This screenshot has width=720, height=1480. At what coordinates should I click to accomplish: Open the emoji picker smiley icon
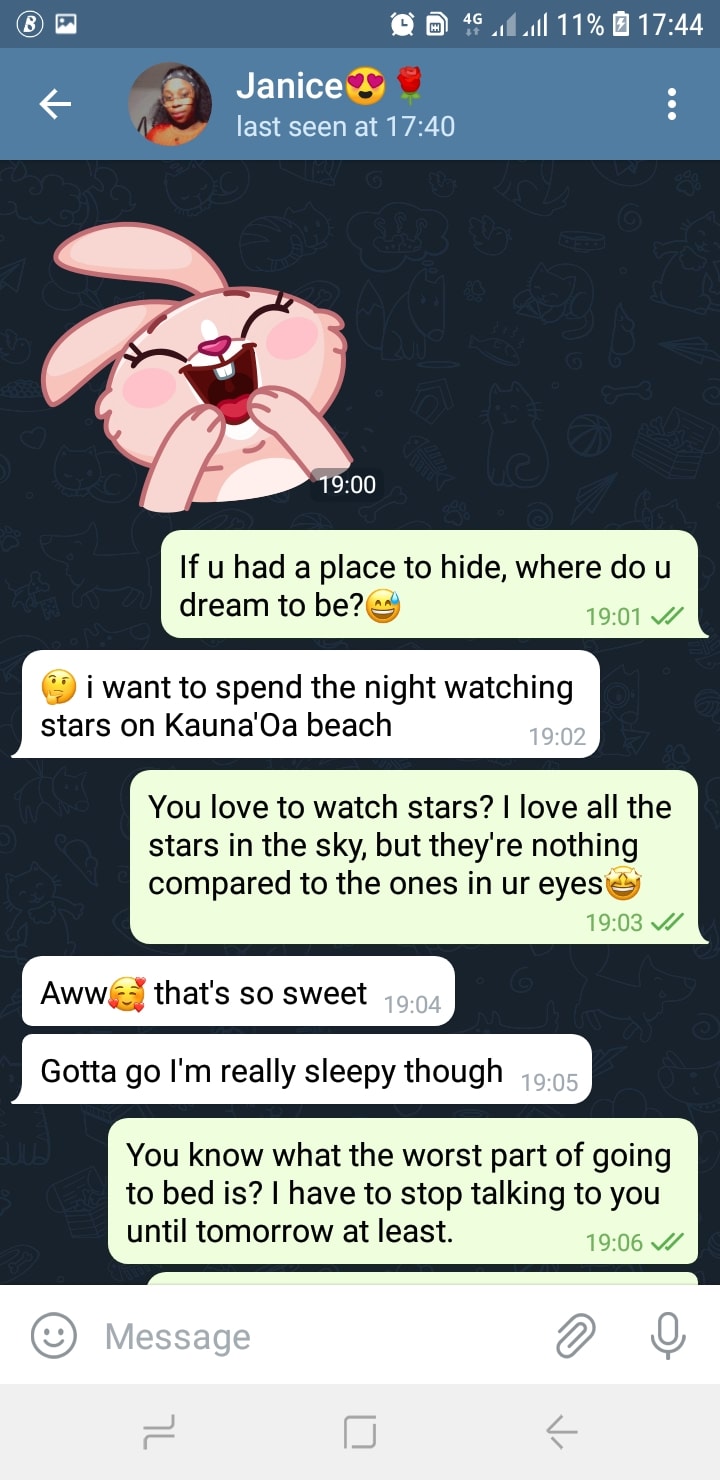click(x=53, y=1335)
